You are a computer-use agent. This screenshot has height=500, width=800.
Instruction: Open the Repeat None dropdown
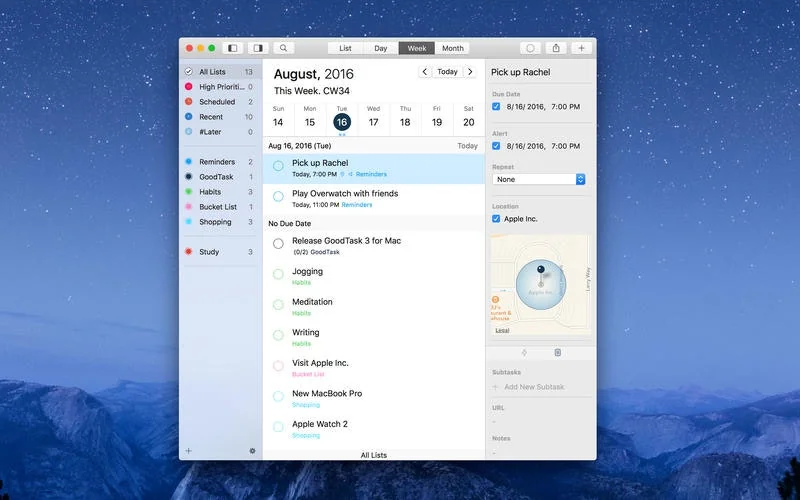point(539,180)
